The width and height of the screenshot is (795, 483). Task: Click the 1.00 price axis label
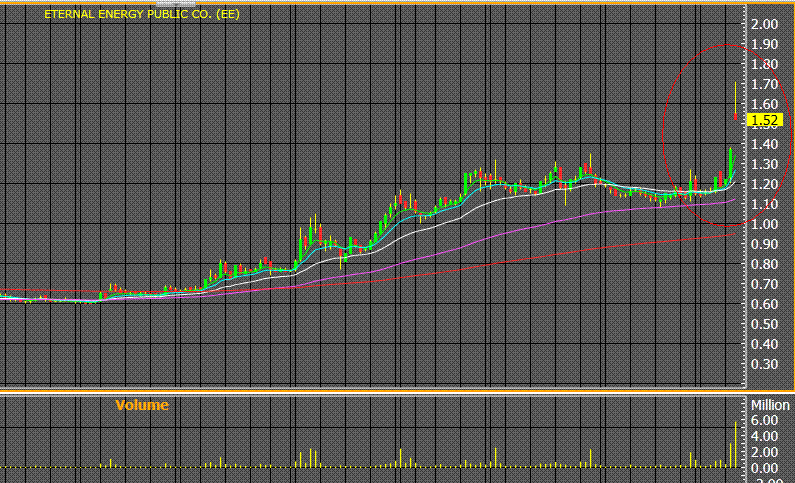click(765, 224)
